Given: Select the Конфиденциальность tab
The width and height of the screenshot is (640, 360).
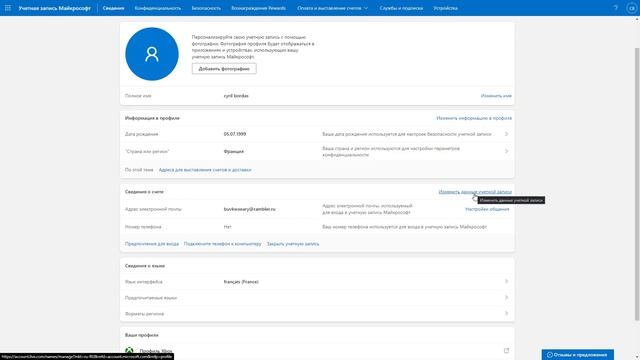Looking at the screenshot, I should click(x=158, y=8).
